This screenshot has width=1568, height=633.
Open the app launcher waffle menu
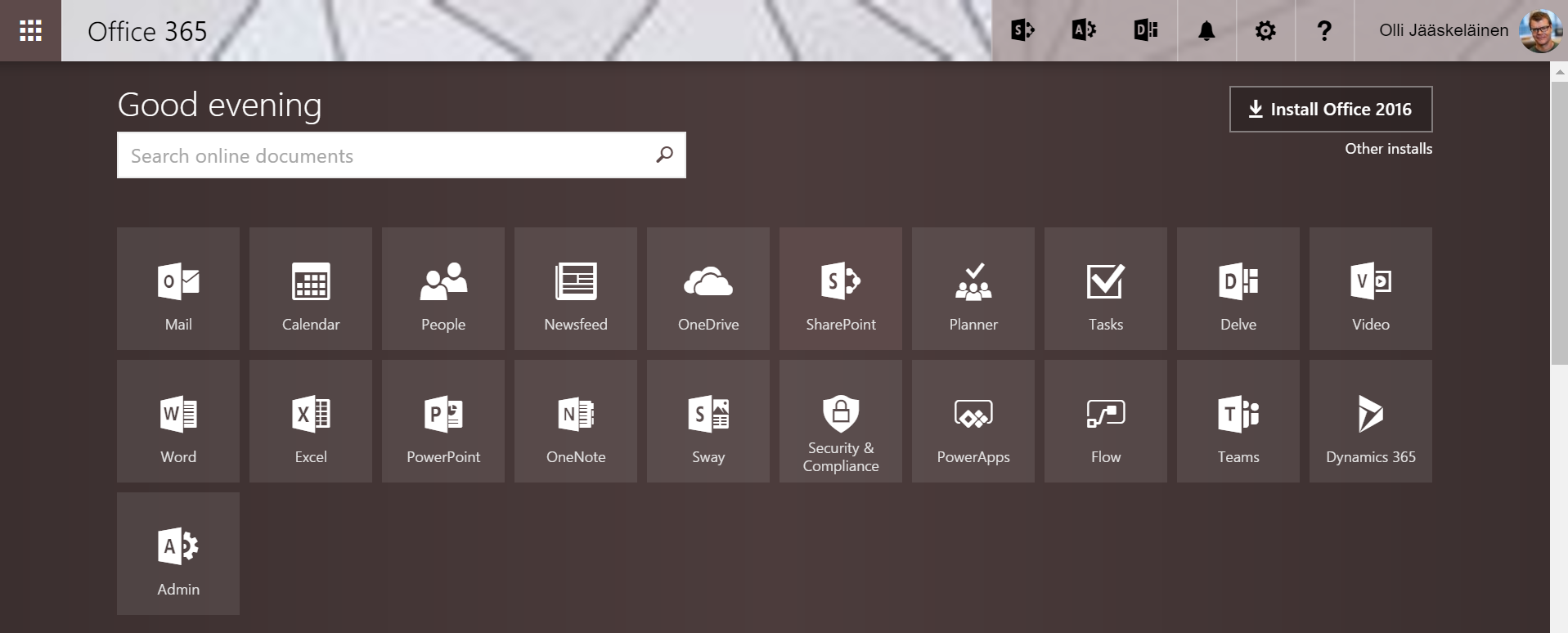pos(30,30)
